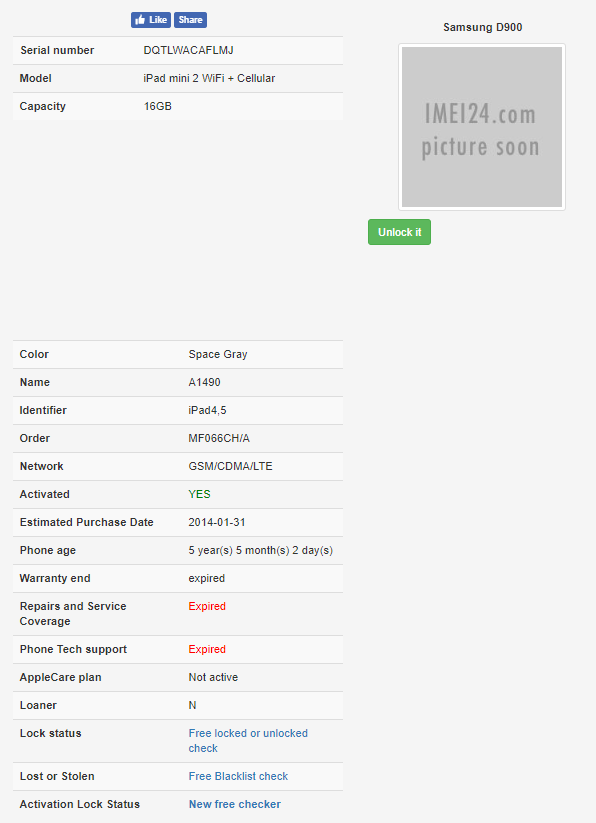This screenshot has height=823, width=596.
Task: Select phone age 5 year(s) 5 month(s) 2 day(s)
Action: point(261,550)
